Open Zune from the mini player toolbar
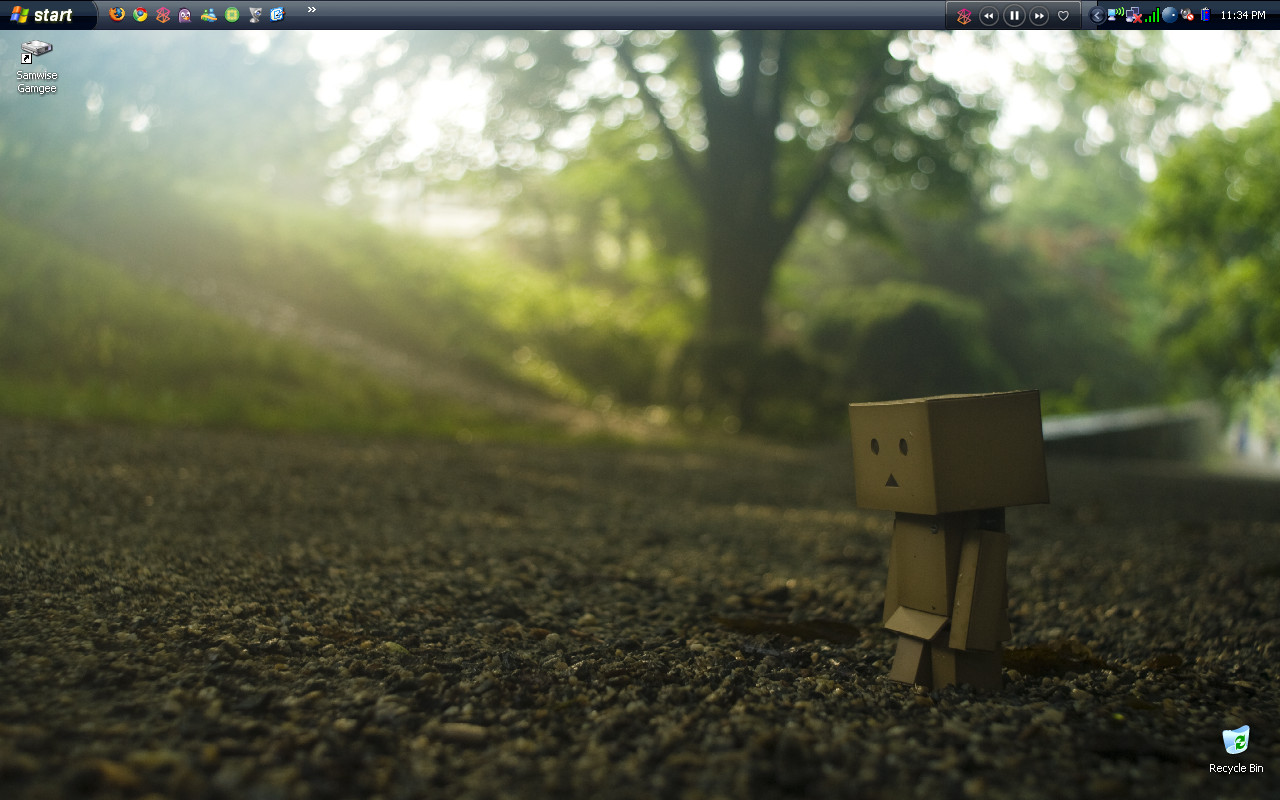The width and height of the screenshot is (1280, 800). point(964,16)
